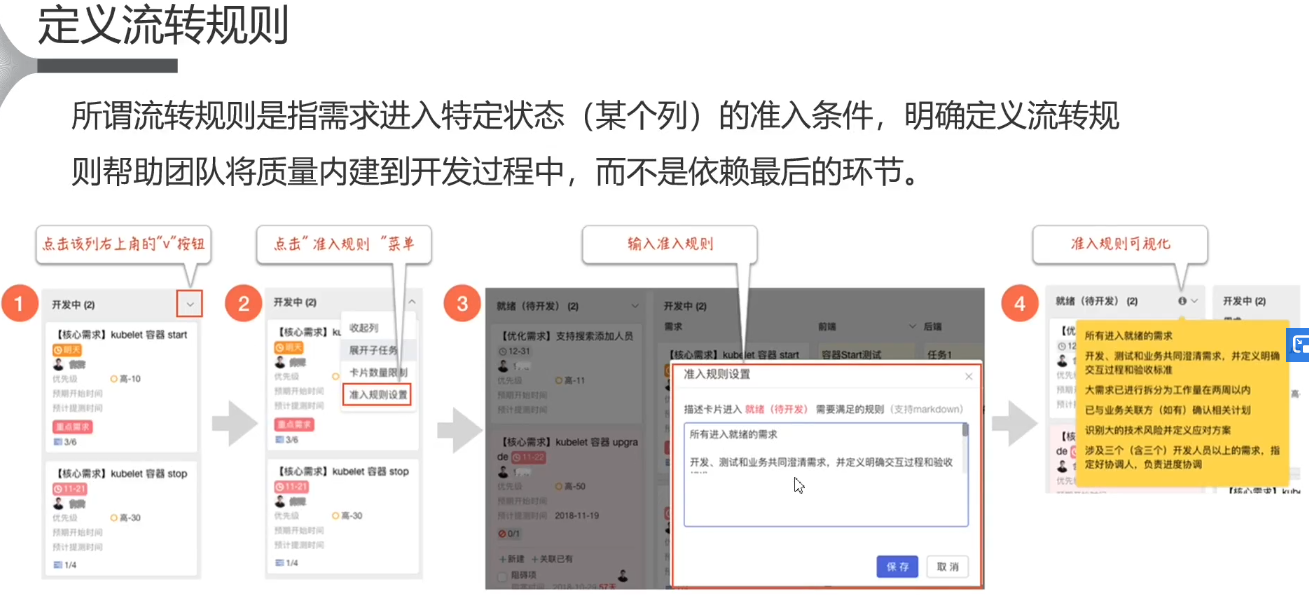Click the assignee avatar on step 1's start card
Viewport: 1309px width, 604px height.
coord(57,365)
